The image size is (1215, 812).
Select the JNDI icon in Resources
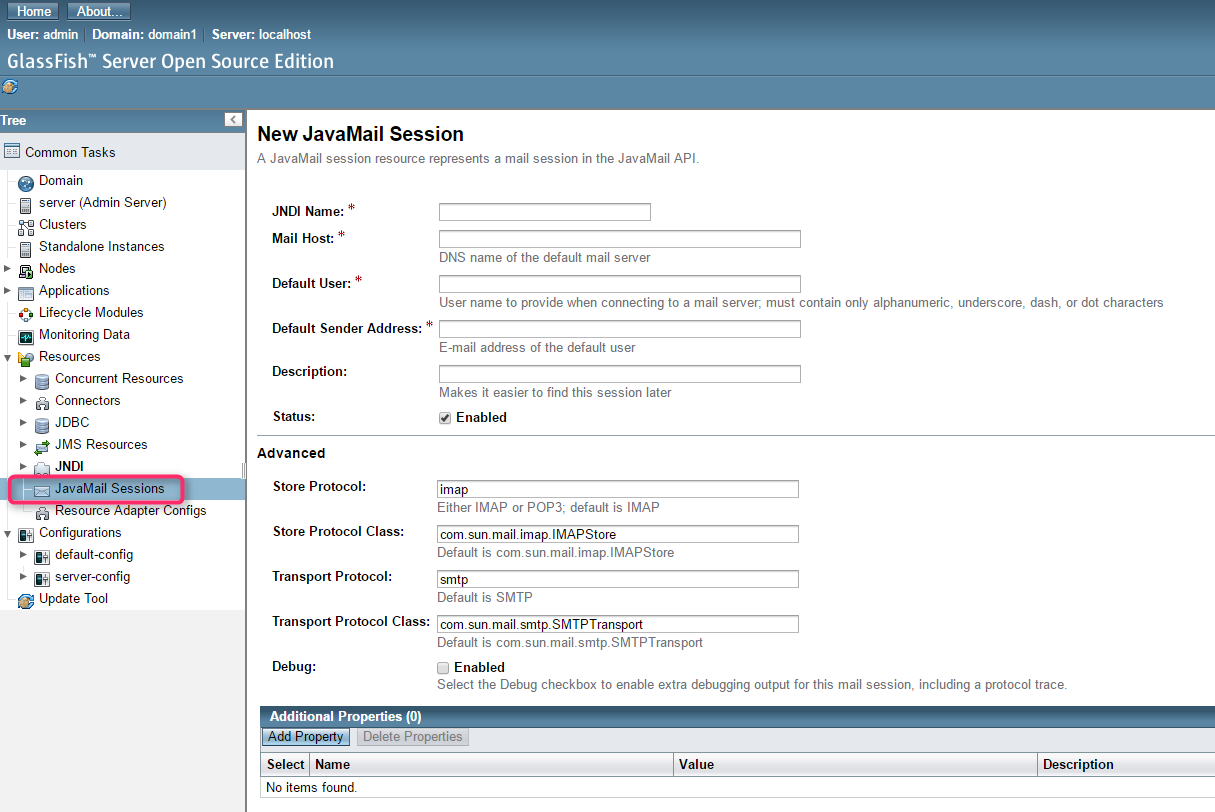pyautogui.click(x=41, y=466)
